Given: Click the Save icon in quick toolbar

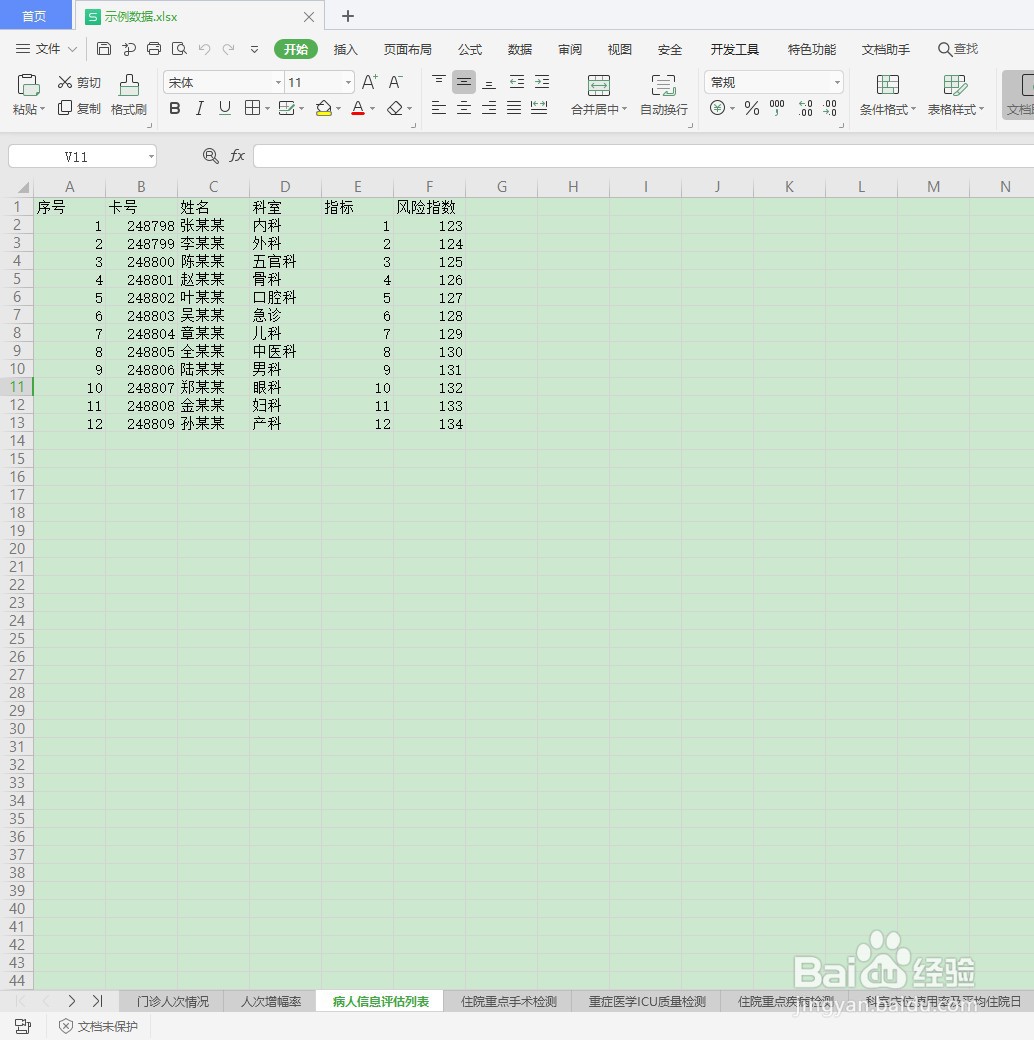Looking at the screenshot, I should pos(103,48).
